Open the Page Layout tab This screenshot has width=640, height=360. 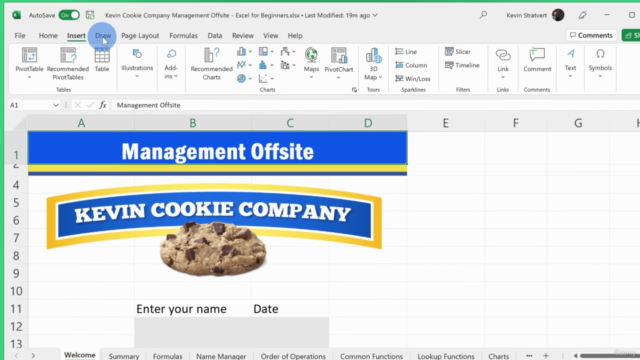pyautogui.click(x=140, y=36)
